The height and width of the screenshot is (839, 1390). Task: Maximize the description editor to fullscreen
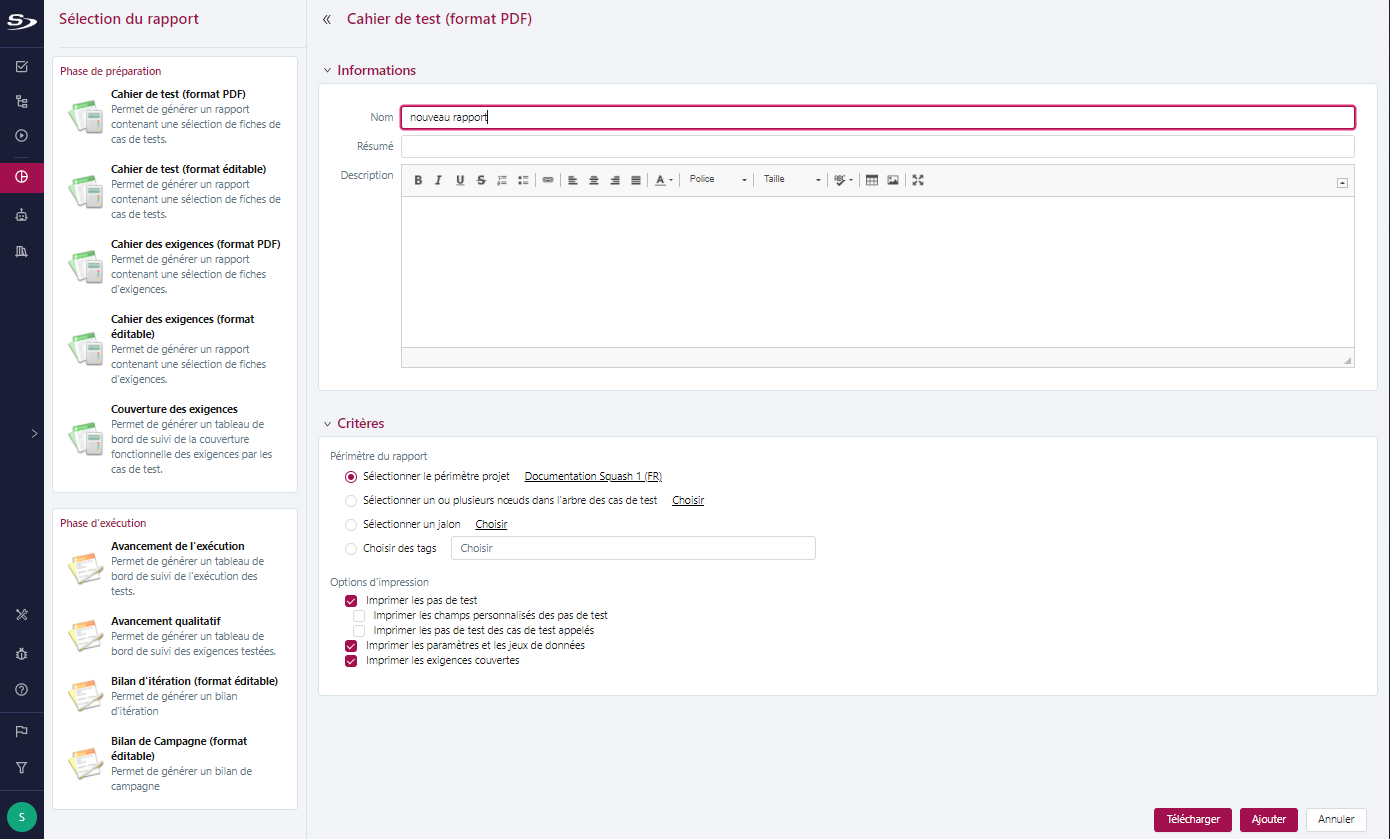pyautogui.click(x=918, y=180)
